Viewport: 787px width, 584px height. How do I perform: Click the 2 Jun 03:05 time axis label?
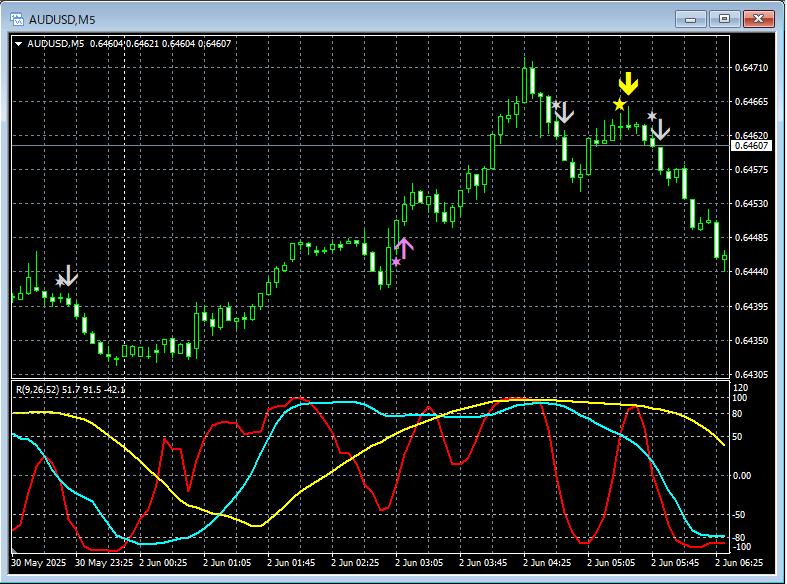(x=417, y=563)
